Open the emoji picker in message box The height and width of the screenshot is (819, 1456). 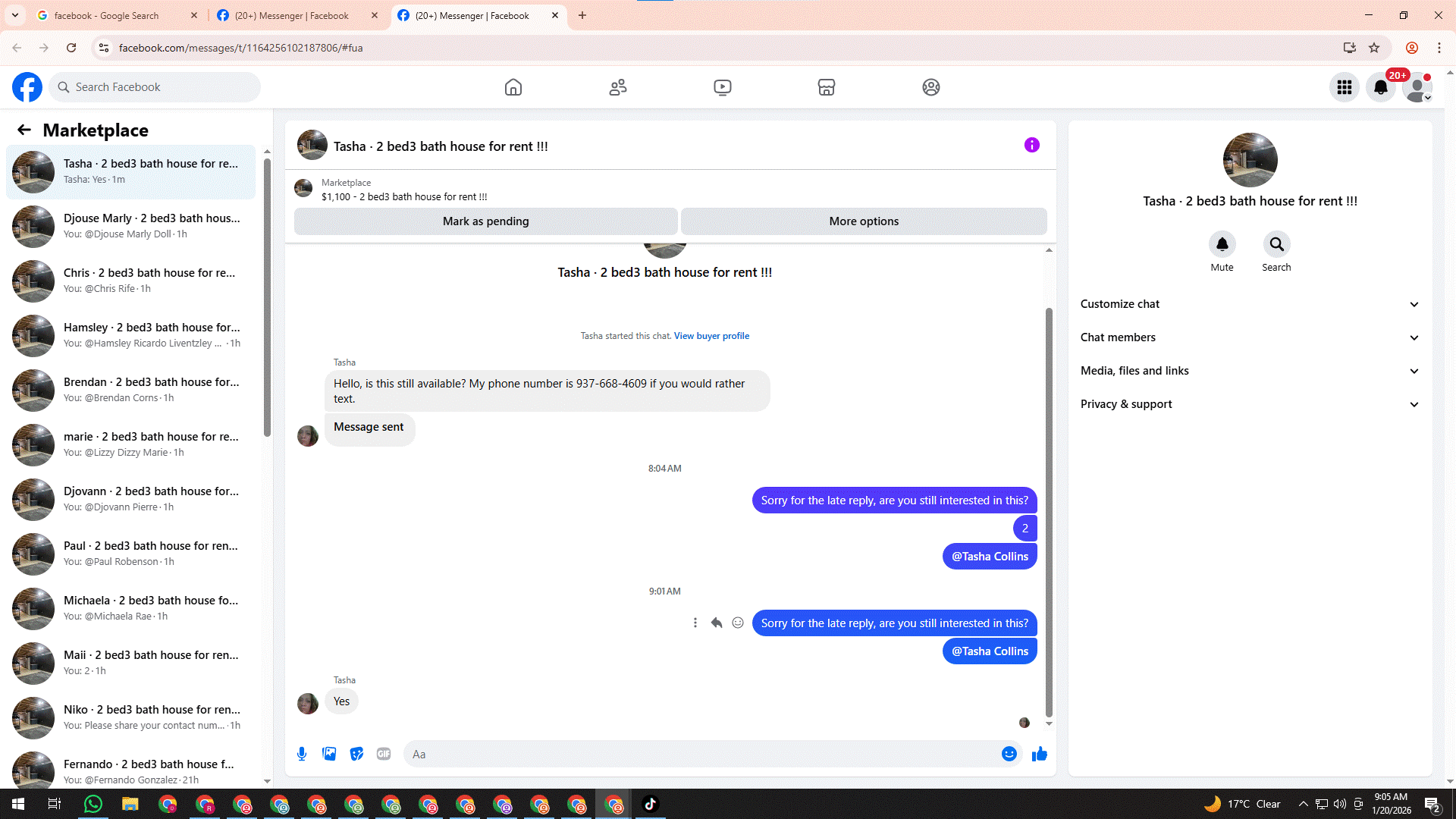(x=1009, y=754)
